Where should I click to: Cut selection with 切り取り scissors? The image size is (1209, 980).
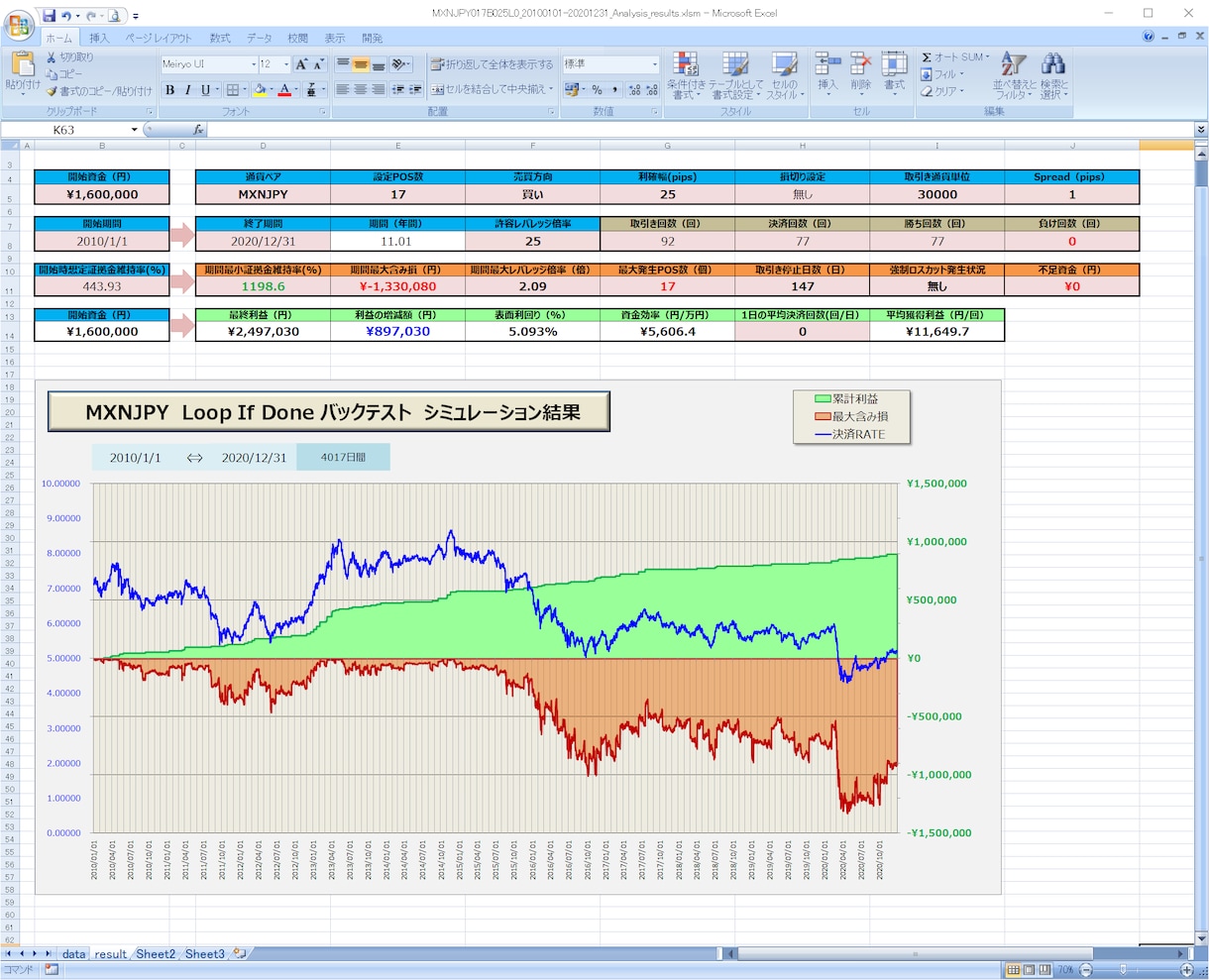70,57
